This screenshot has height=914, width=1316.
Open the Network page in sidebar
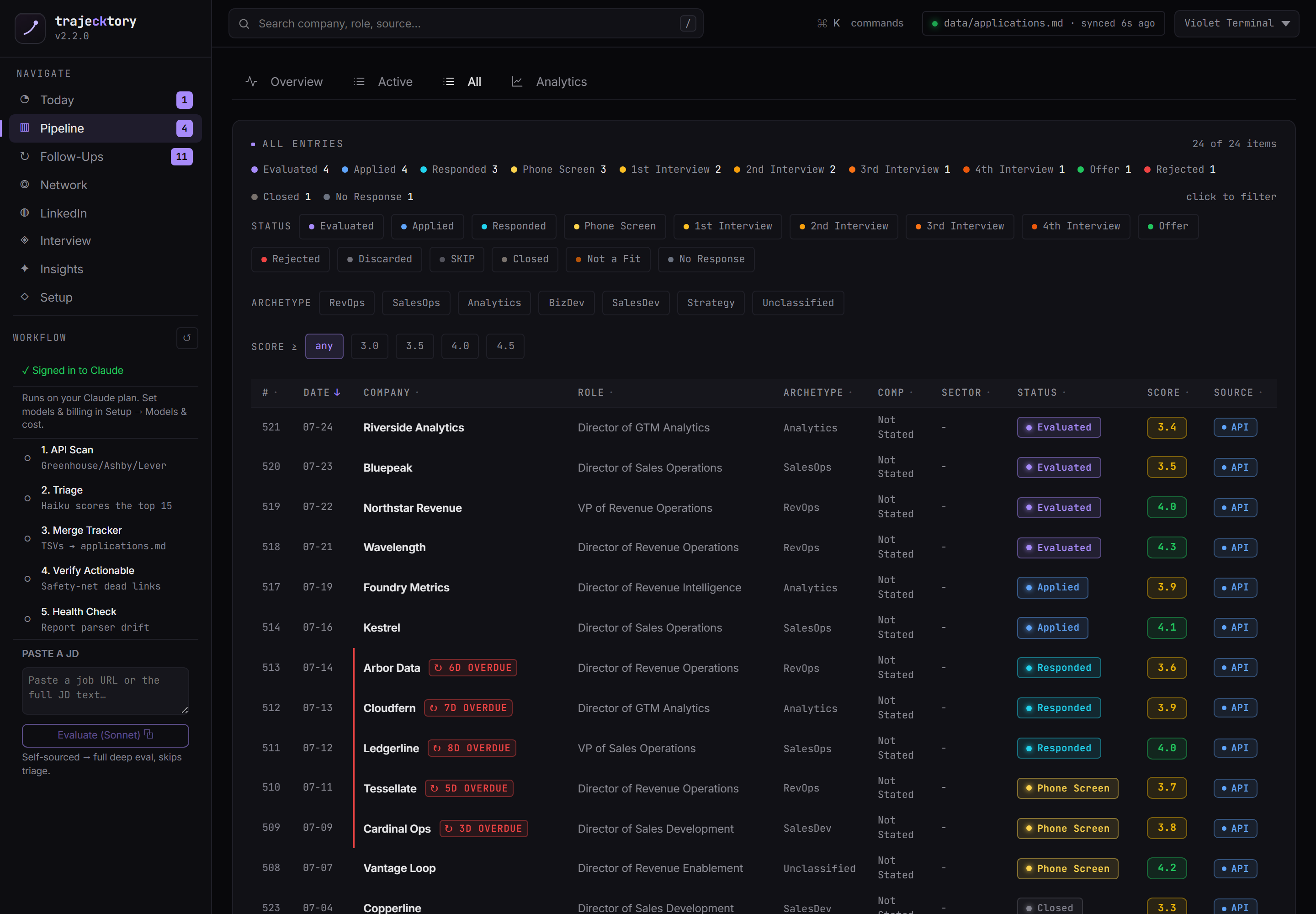click(106, 185)
